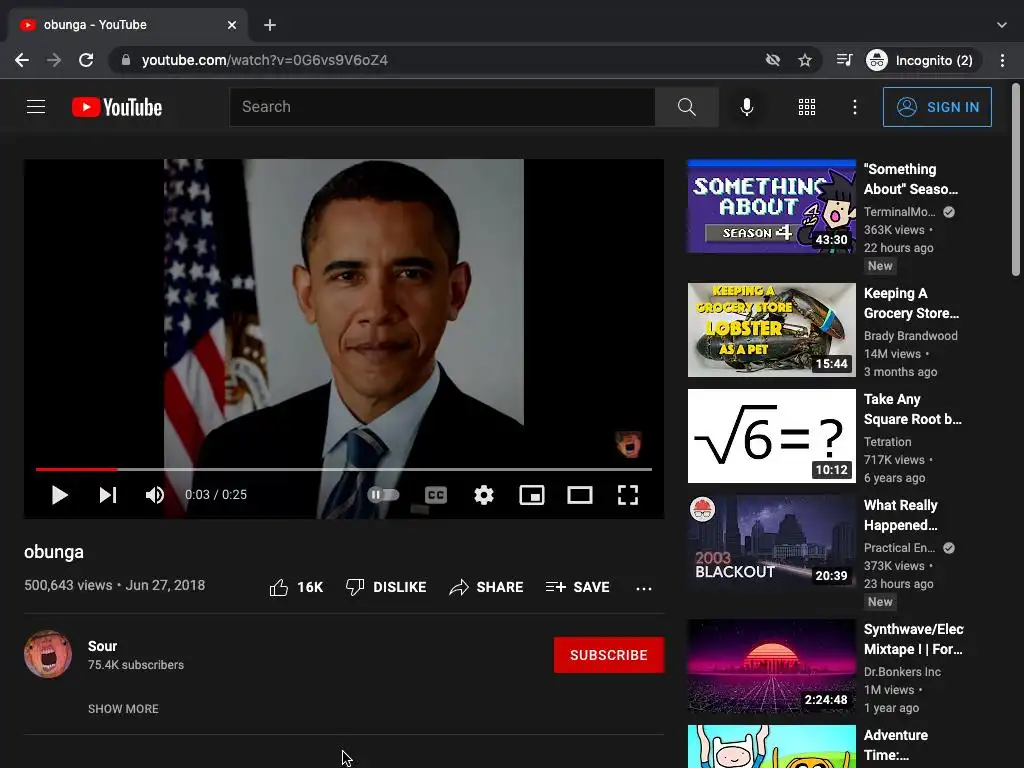Screen dimensions: 1024x768
Task: View site info via lock icon
Action: tap(125, 60)
